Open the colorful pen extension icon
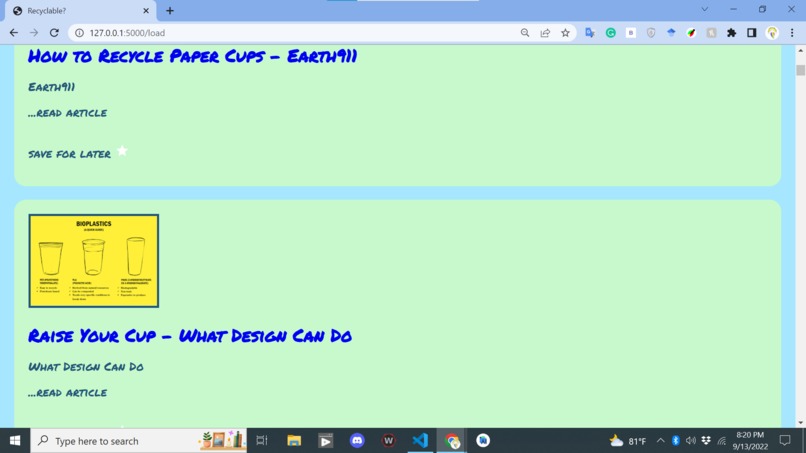The image size is (806, 453). pyautogui.click(x=691, y=33)
